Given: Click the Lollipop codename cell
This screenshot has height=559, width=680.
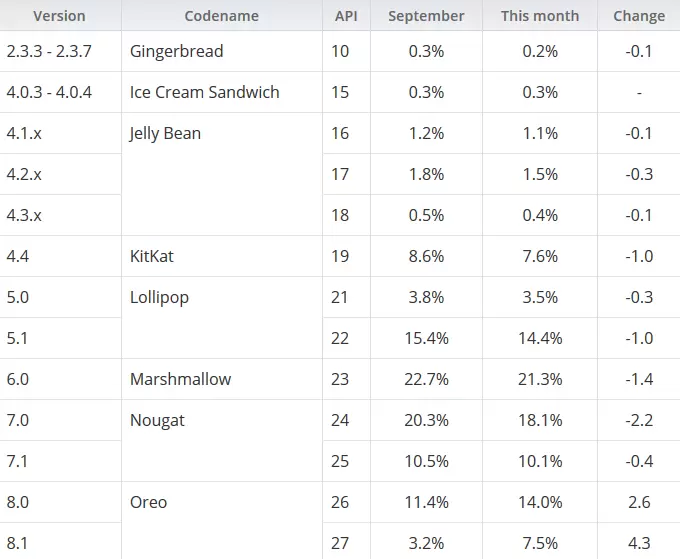Looking at the screenshot, I should pyautogui.click(x=159, y=297).
